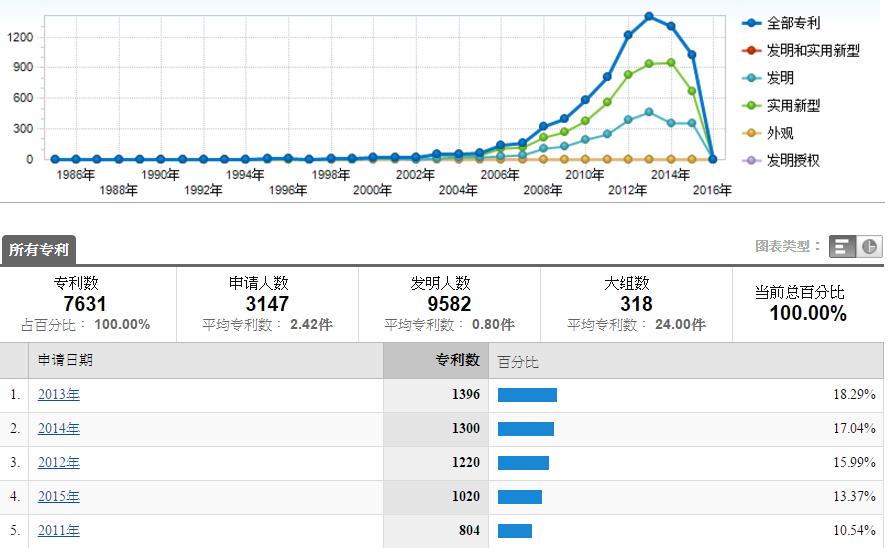Open the 2013年 link
The image size is (889, 548).
(x=58, y=394)
